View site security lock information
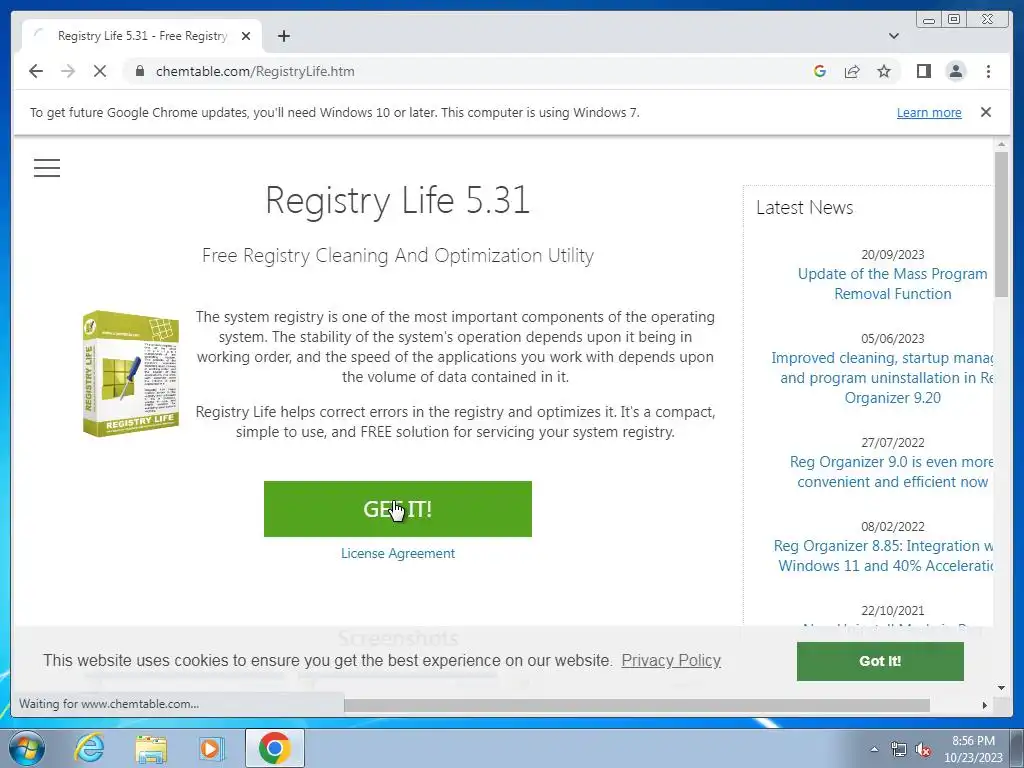This screenshot has height=768, width=1024. (140, 71)
